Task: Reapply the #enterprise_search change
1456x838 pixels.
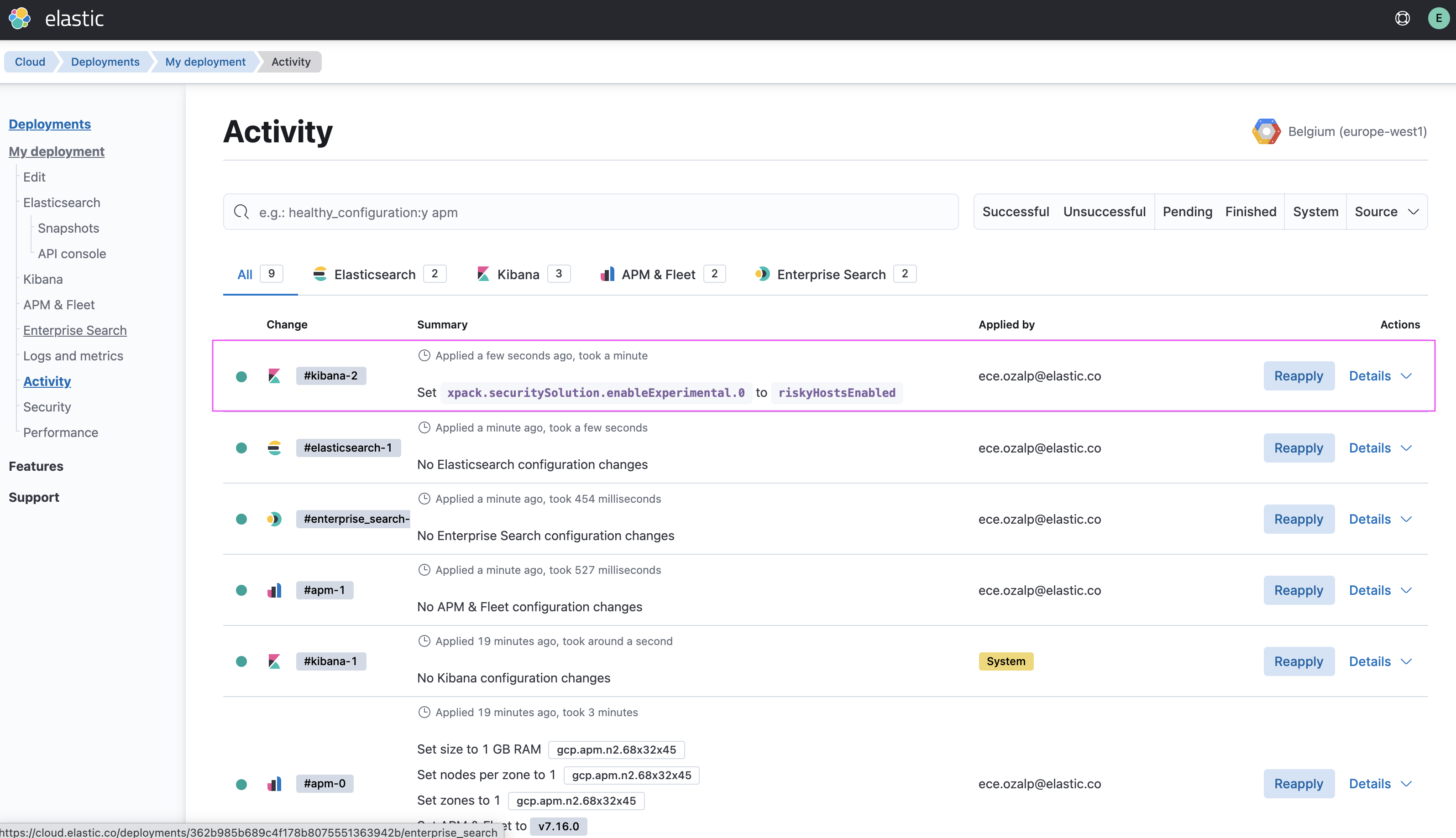Action: coord(1298,519)
